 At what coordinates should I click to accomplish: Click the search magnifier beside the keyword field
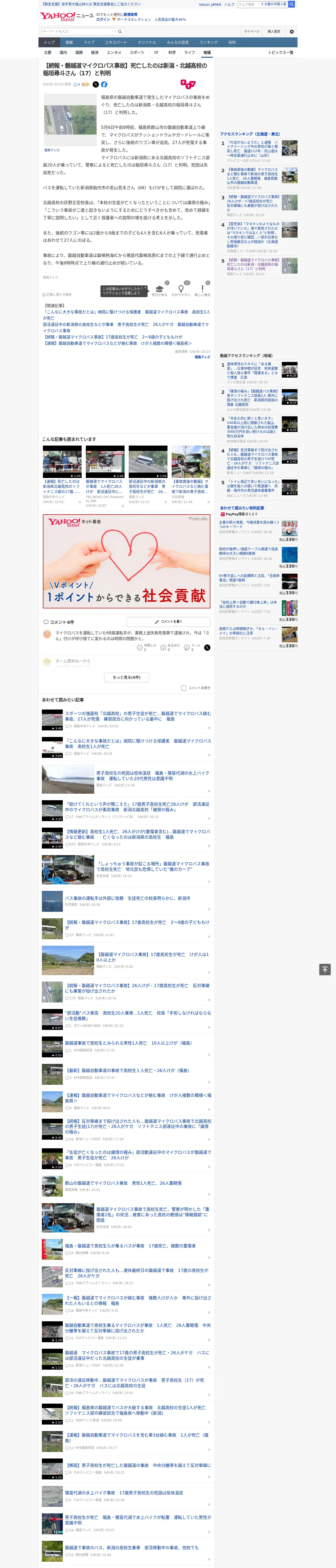click(120, 32)
